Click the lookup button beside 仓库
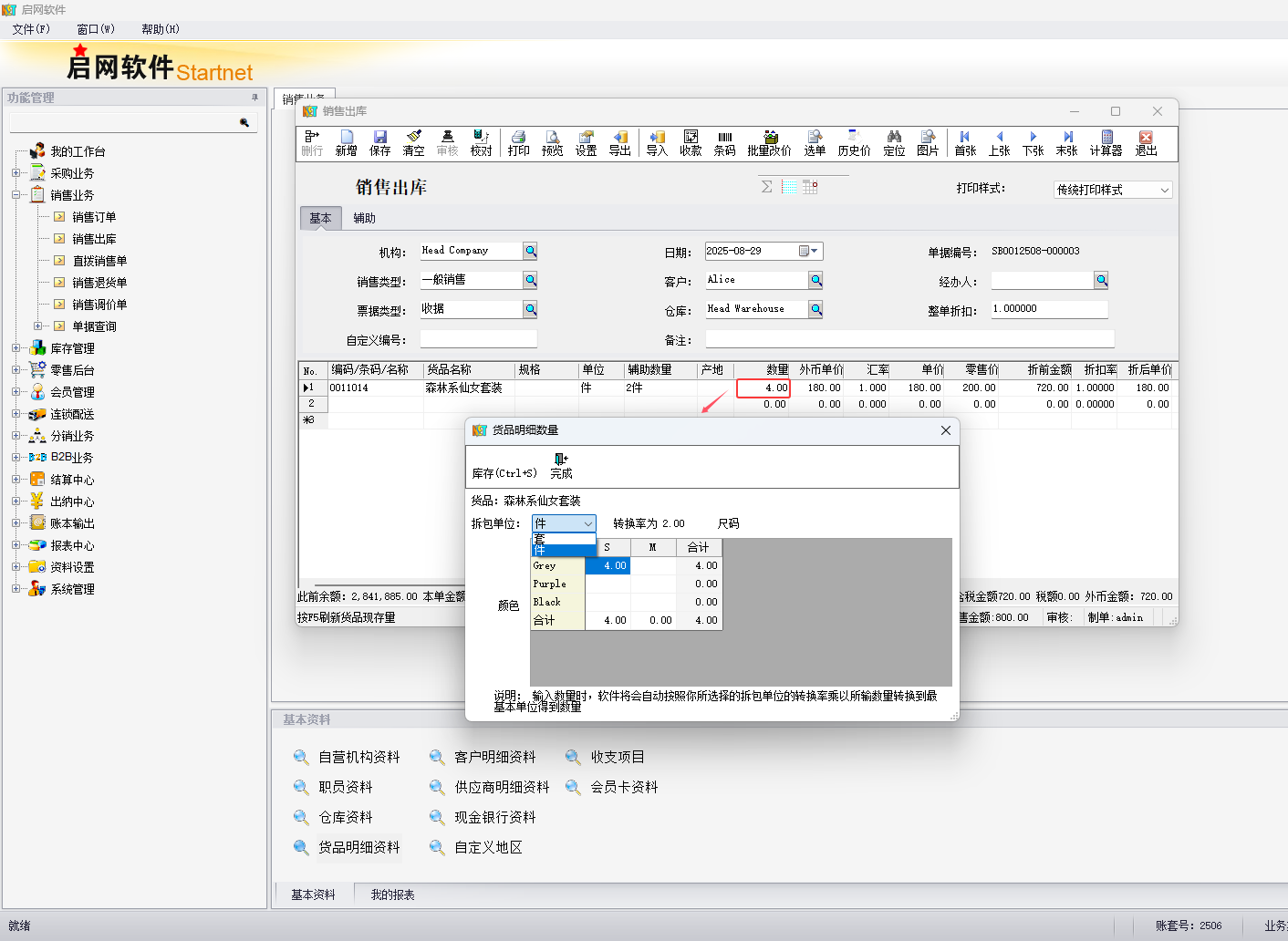Viewport: 1288px width, 941px height. point(815,309)
